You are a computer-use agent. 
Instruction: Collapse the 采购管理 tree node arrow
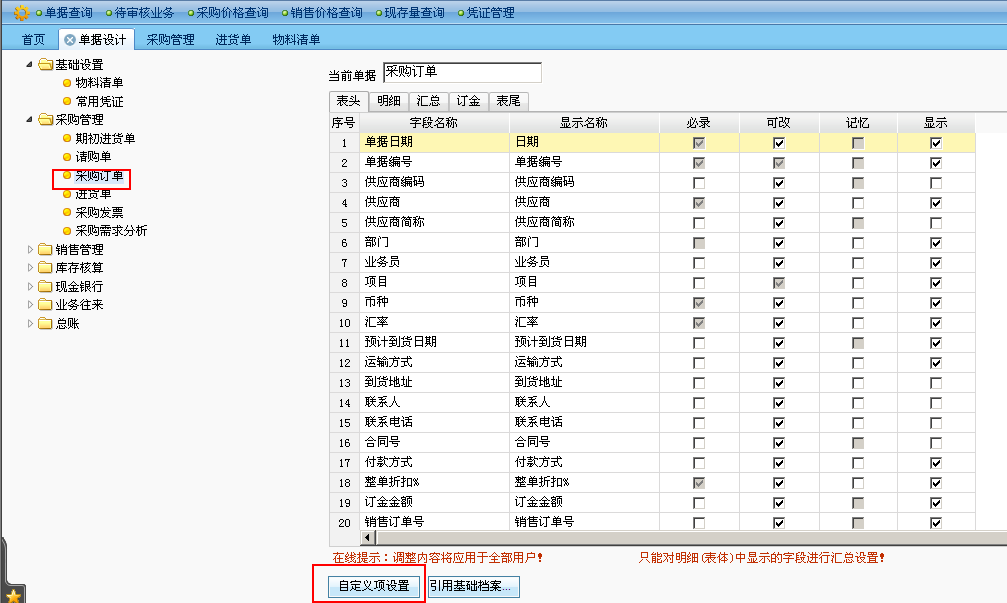(30, 119)
